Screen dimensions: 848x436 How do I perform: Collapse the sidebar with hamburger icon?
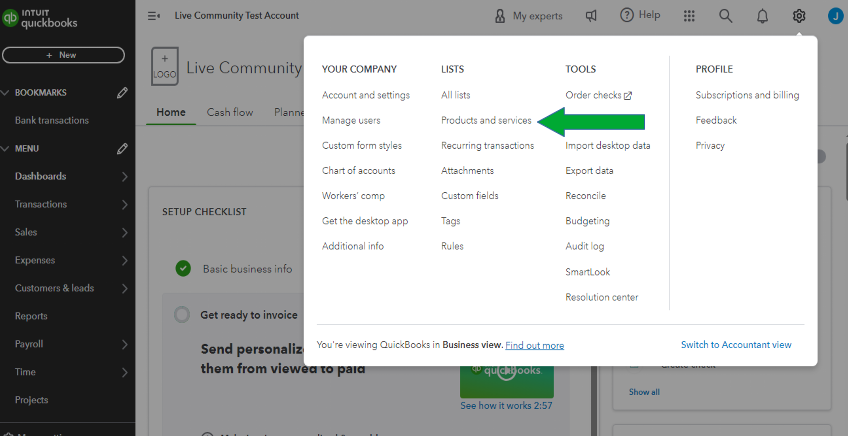154,16
